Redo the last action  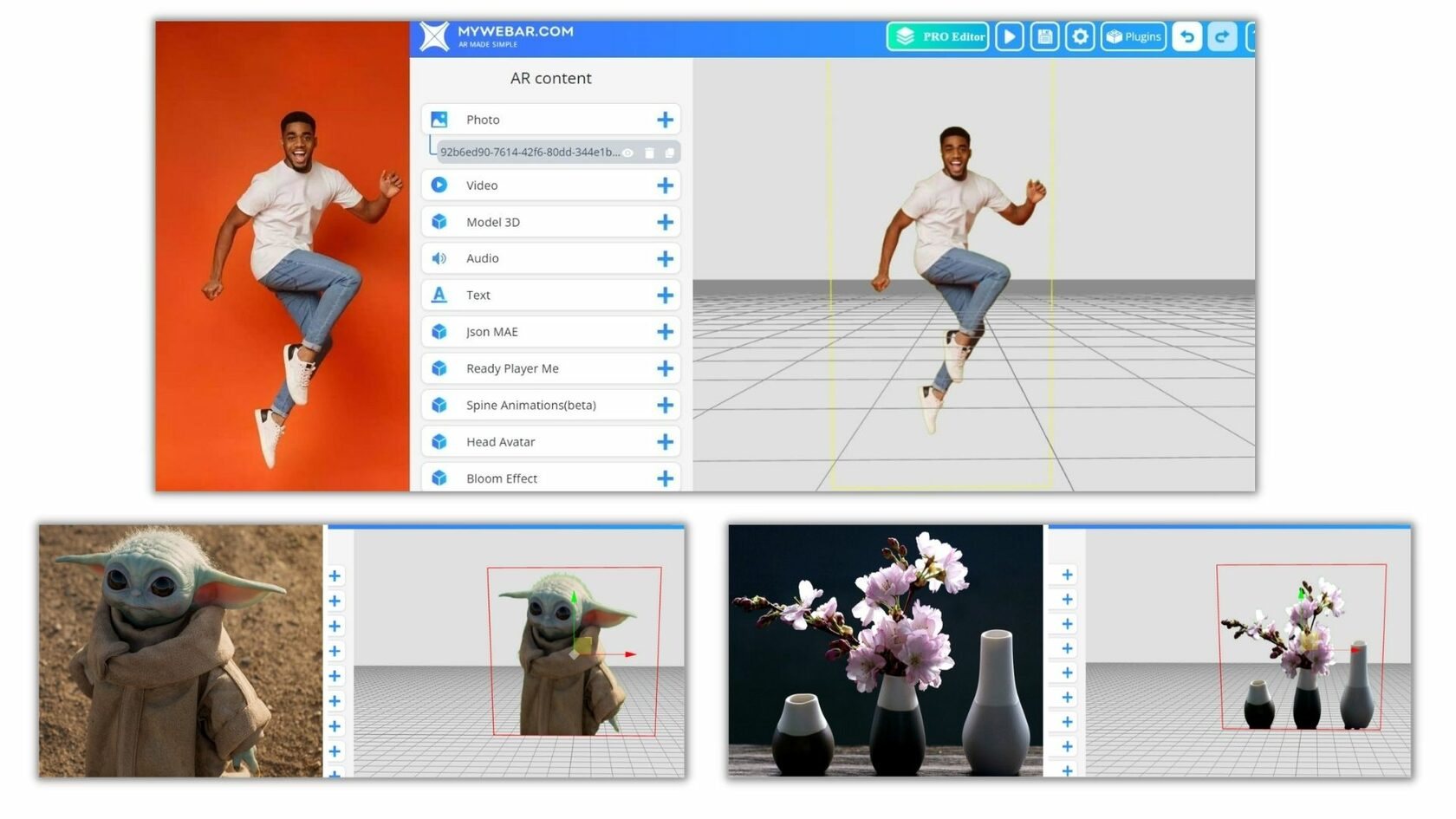1222,36
